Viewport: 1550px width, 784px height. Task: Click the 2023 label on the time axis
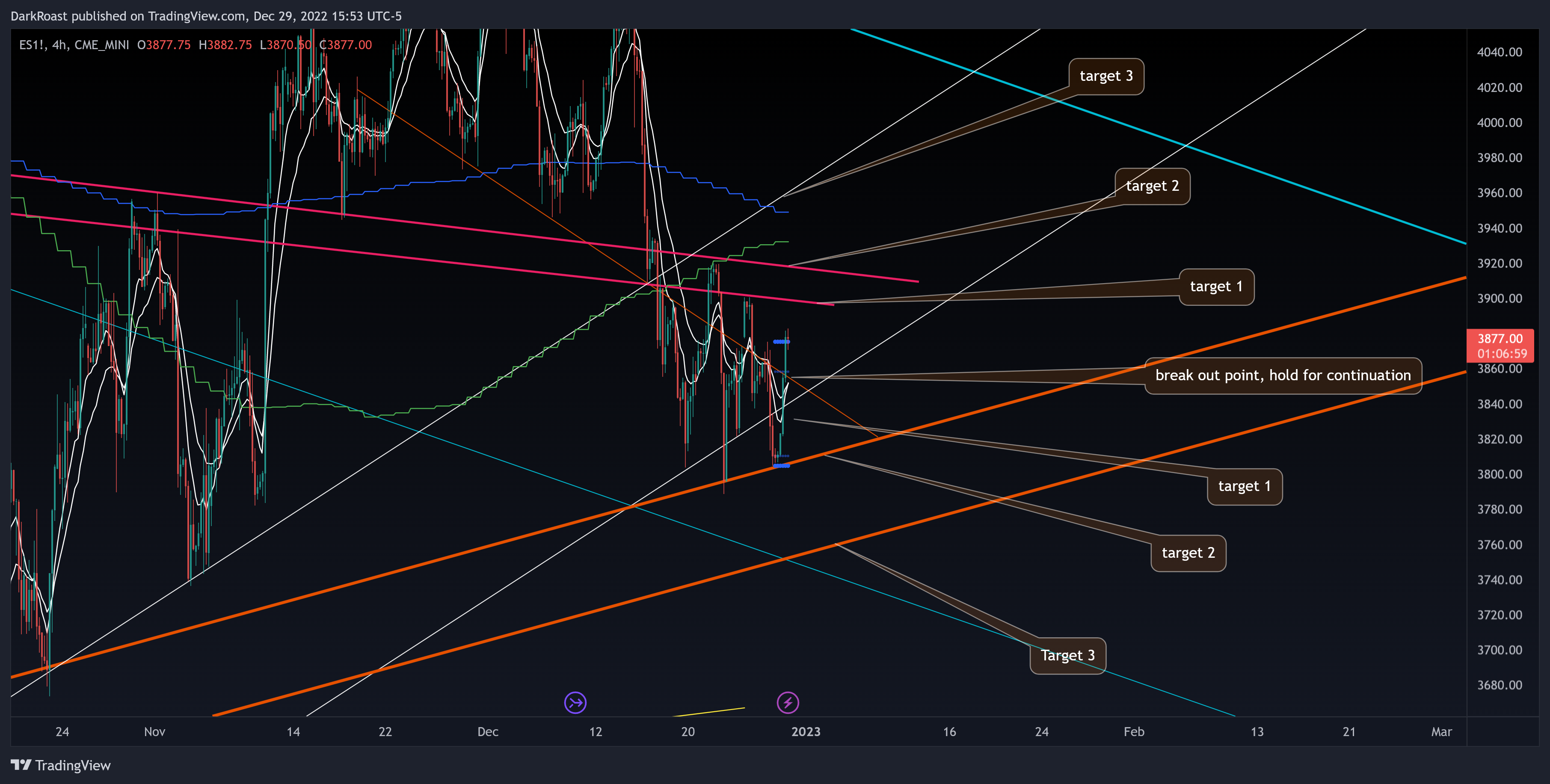click(806, 732)
